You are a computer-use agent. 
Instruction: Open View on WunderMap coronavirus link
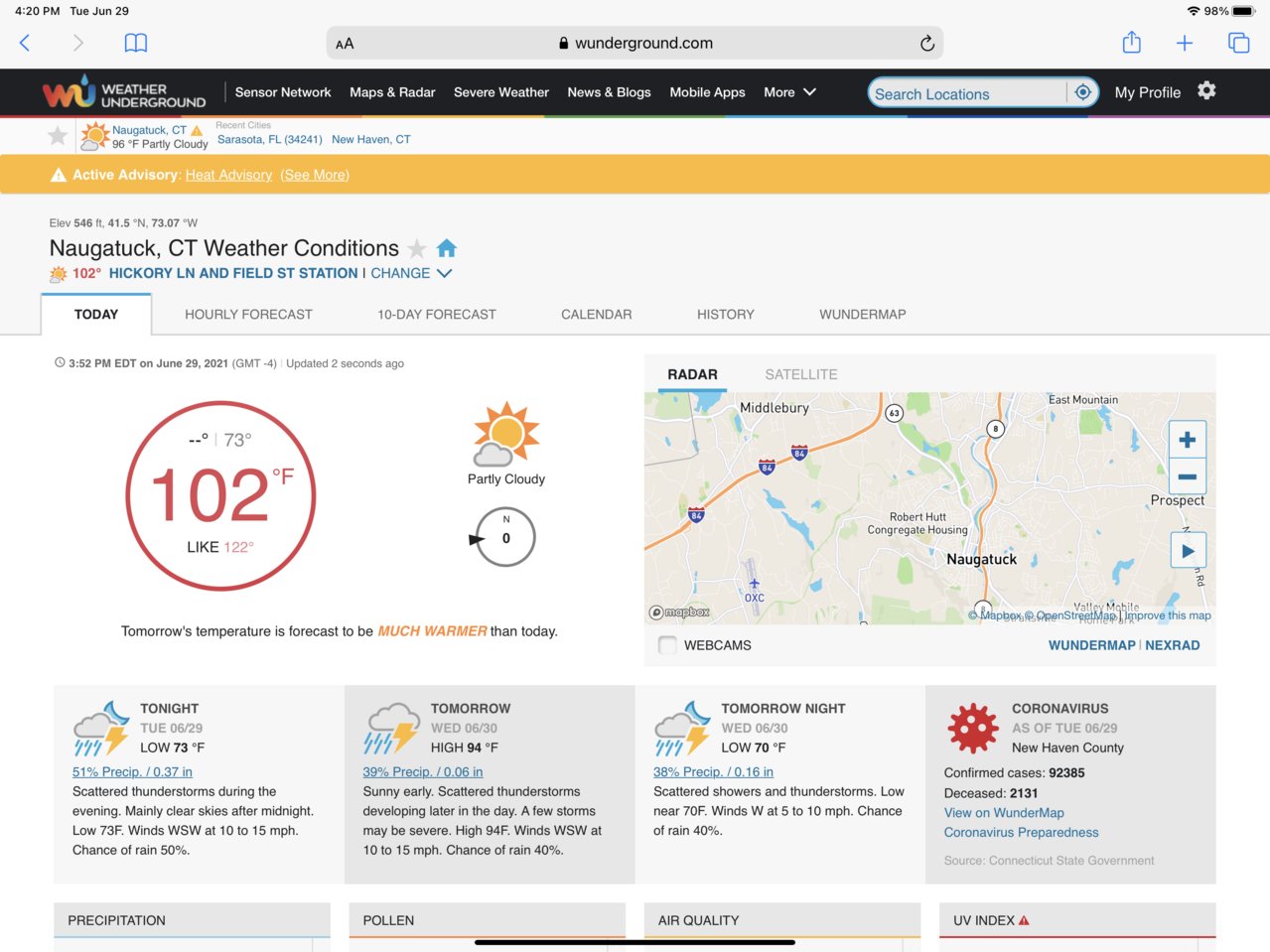tap(1004, 813)
